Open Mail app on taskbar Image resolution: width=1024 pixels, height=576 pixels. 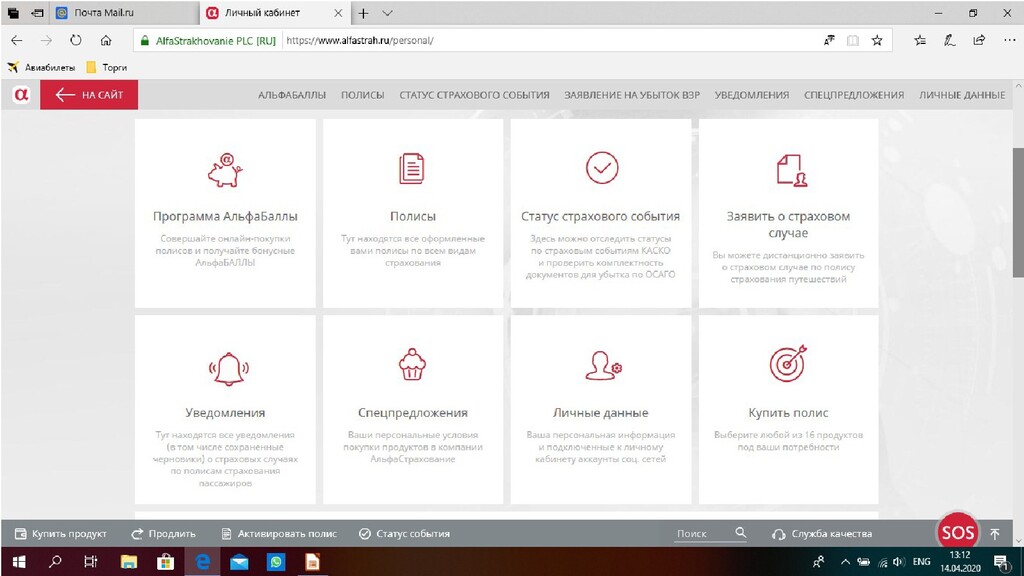tap(240, 562)
